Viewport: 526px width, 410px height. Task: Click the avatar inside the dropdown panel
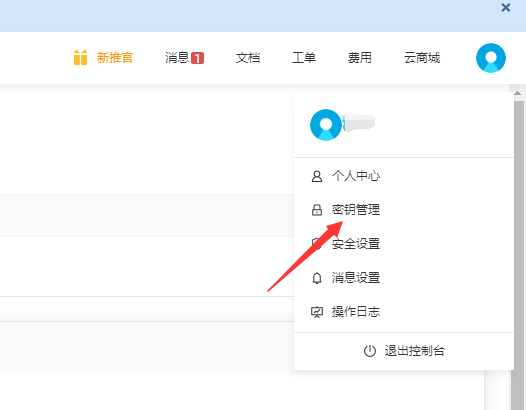pyautogui.click(x=326, y=124)
